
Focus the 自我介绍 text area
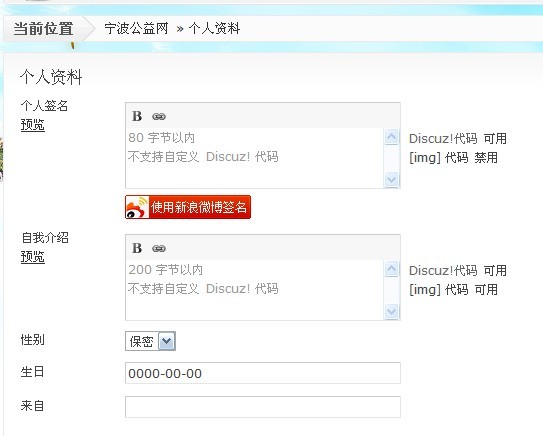point(255,290)
